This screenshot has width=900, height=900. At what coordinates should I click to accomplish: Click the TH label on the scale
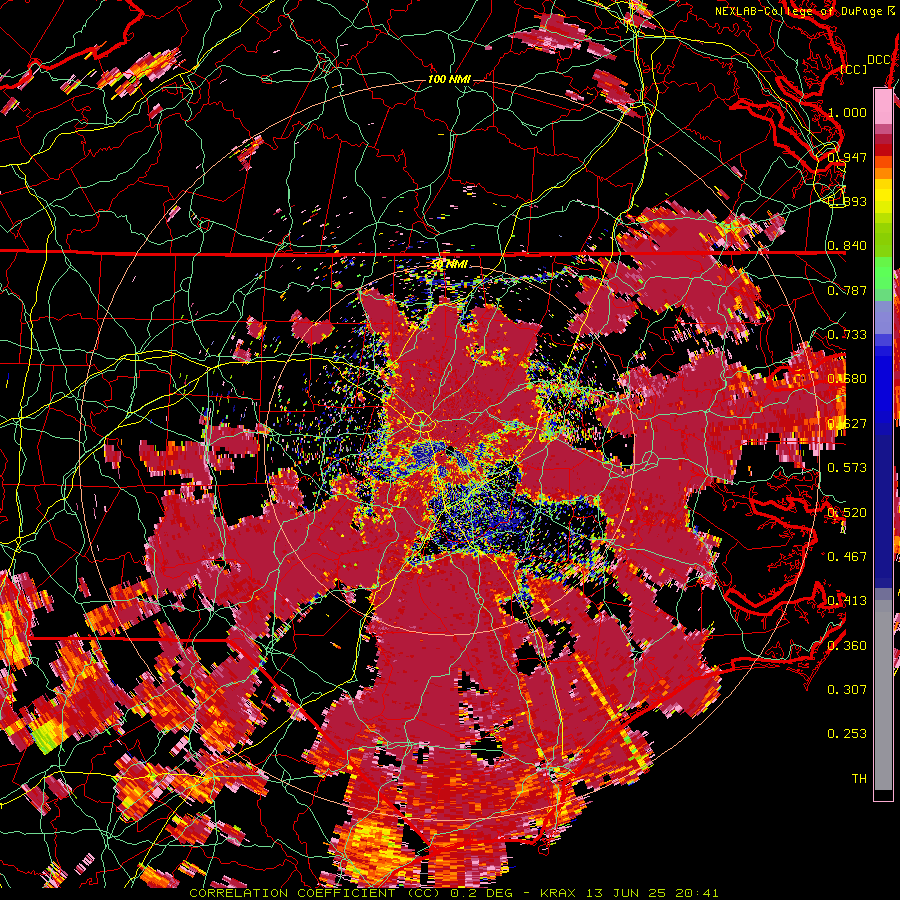[x=859, y=779]
